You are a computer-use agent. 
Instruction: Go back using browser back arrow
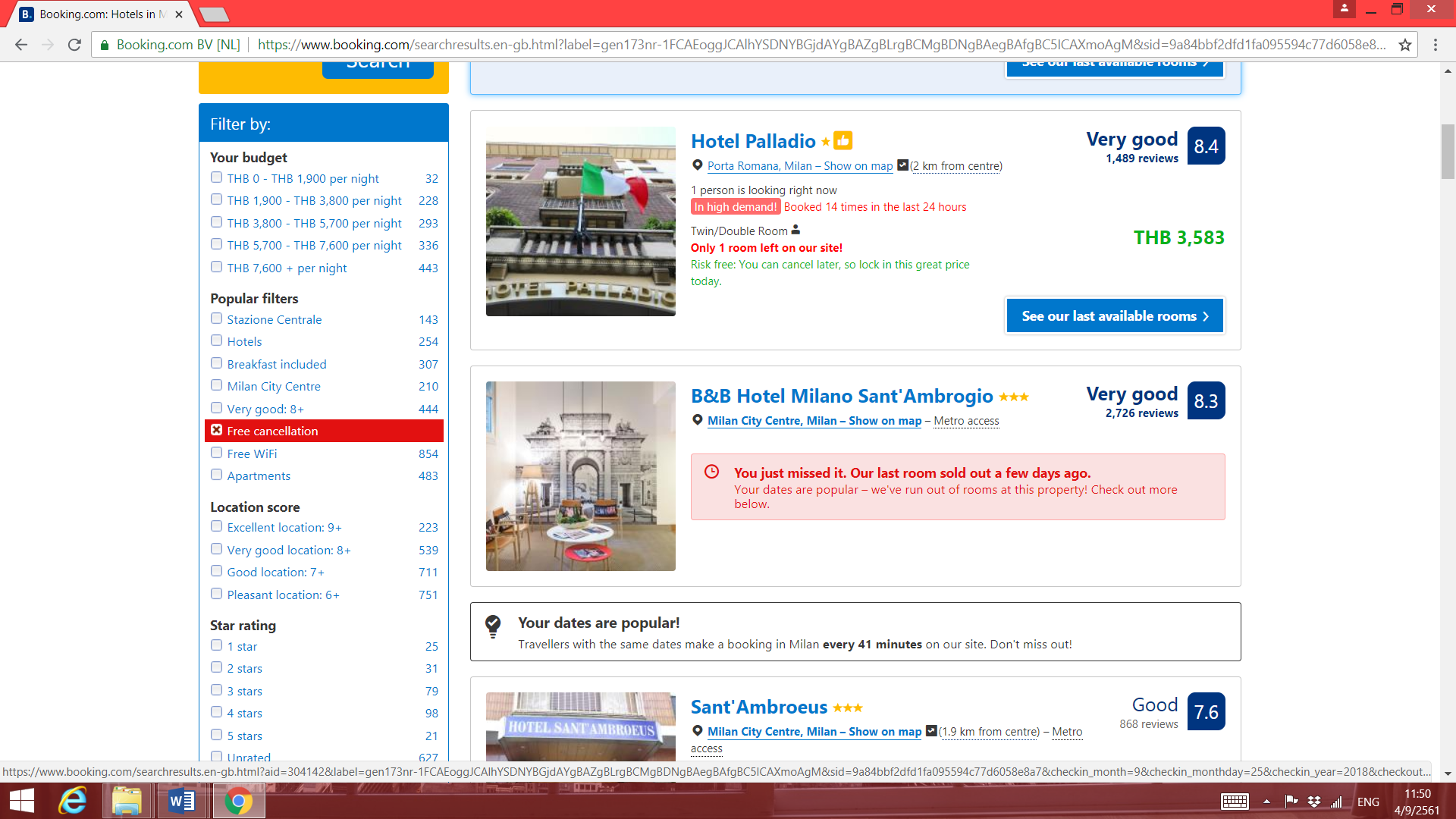21,45
